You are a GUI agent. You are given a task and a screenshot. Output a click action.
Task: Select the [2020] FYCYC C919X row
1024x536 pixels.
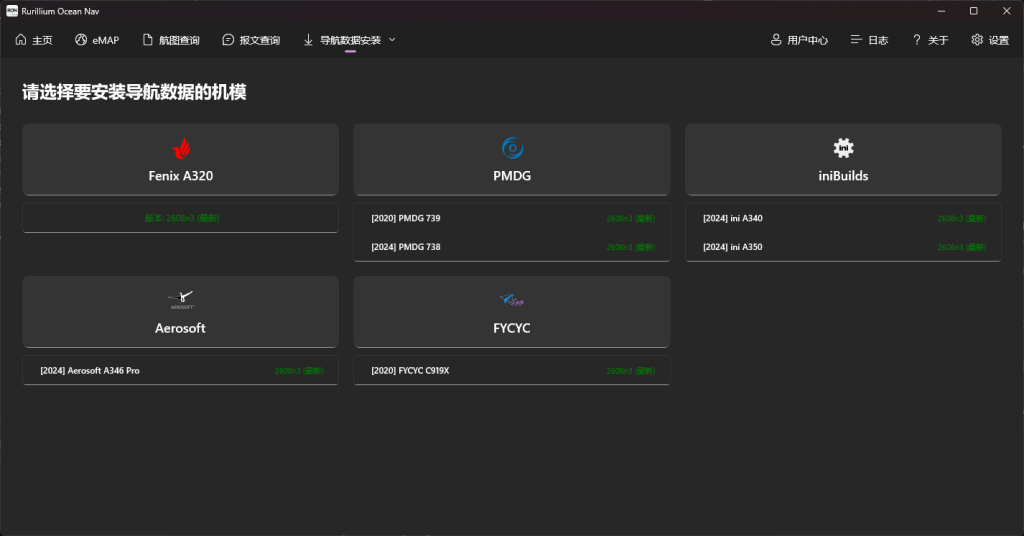[x=512, y=370]
